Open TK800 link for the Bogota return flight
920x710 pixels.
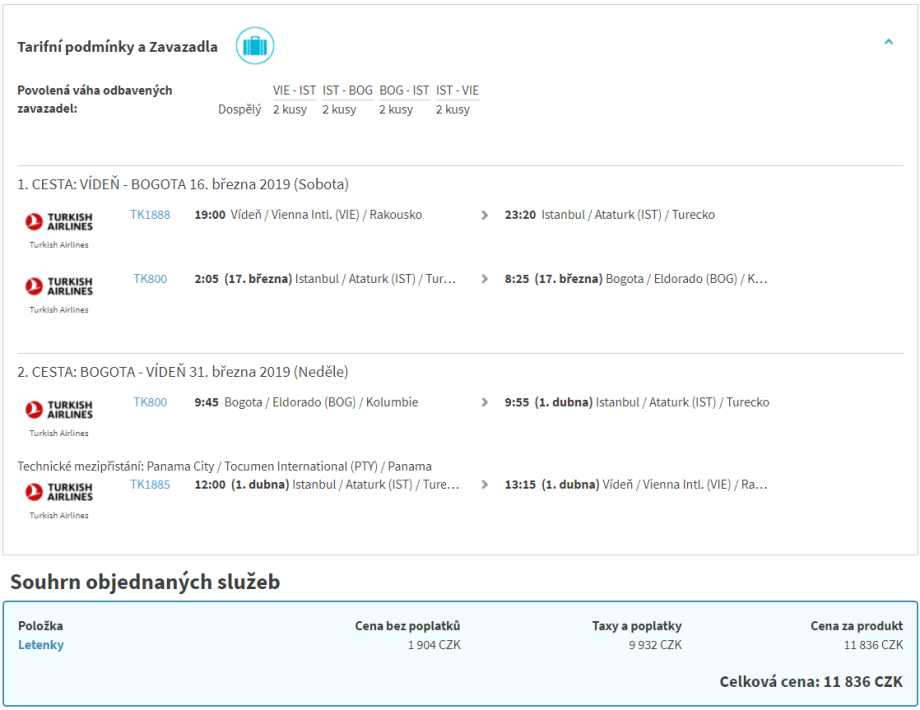150,403
